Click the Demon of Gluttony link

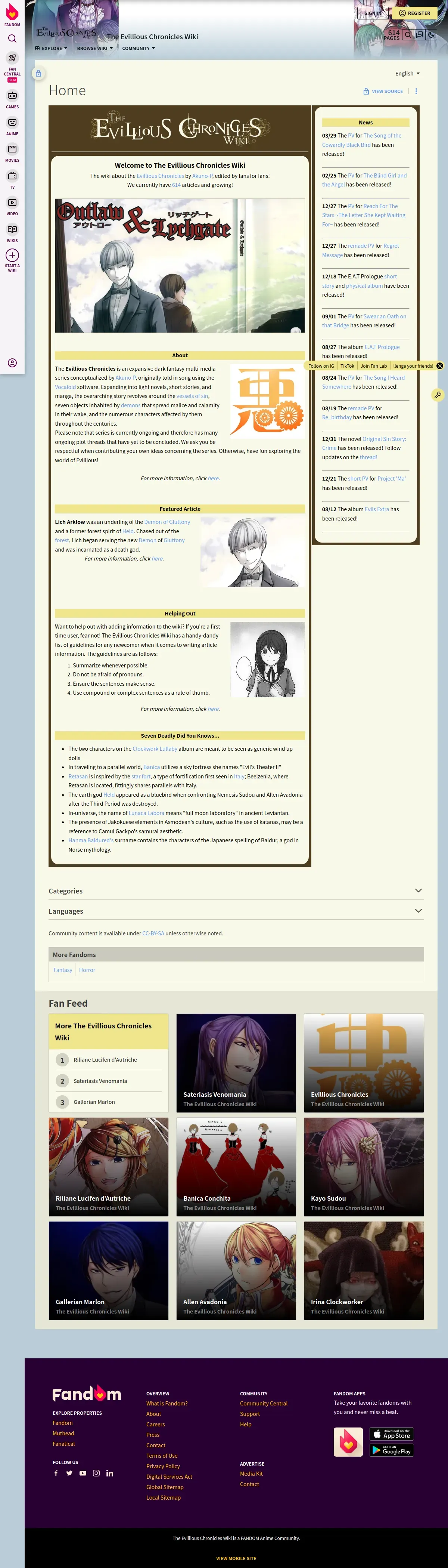click(167, 522)
